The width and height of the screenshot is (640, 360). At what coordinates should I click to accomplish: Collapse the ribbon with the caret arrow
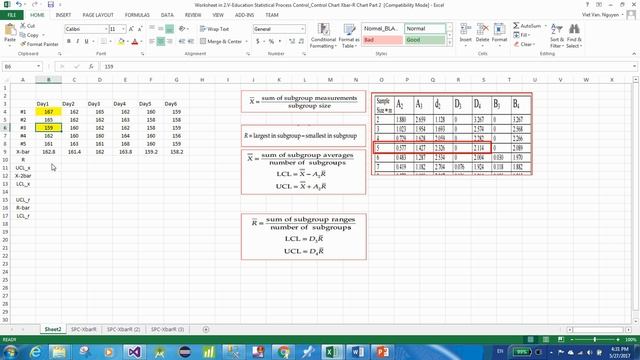pos(634,54)
